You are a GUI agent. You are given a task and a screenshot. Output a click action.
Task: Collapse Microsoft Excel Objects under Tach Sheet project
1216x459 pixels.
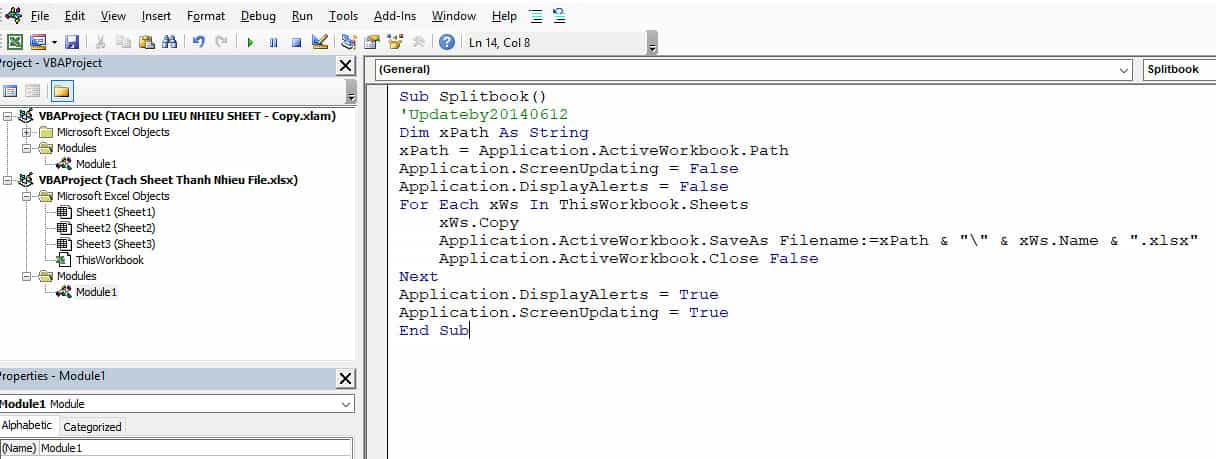27,196
